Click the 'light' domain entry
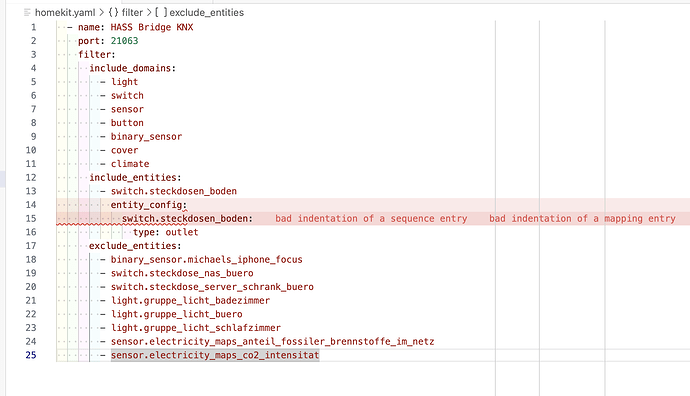This screenshot has width=690, height=396. coord(125,82)
